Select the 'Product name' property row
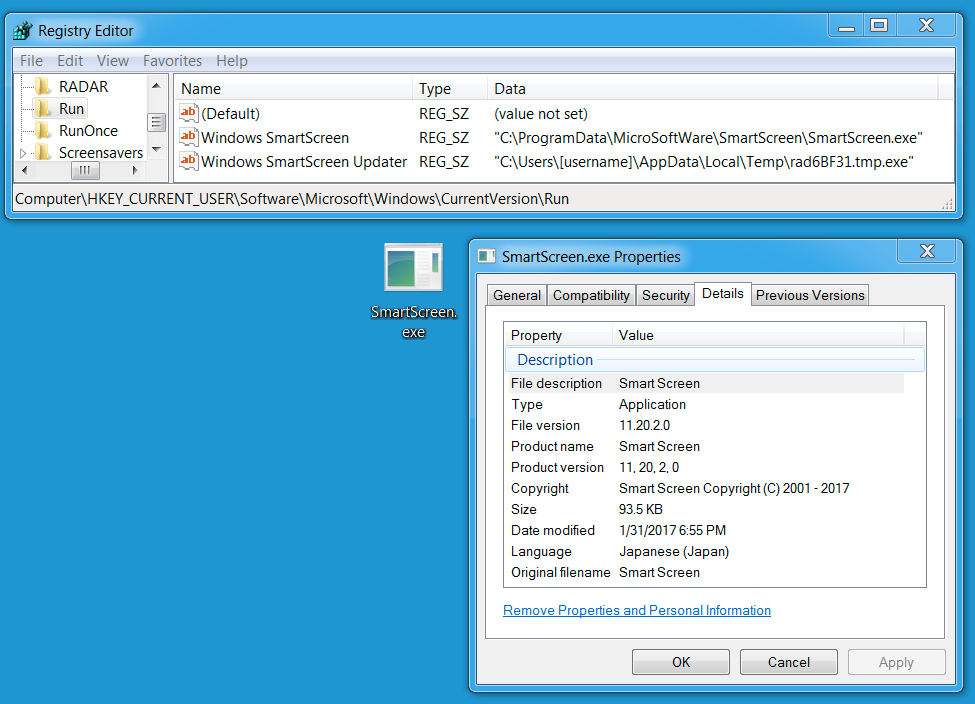This screenshot has width=975, height=704. [704, 447]
